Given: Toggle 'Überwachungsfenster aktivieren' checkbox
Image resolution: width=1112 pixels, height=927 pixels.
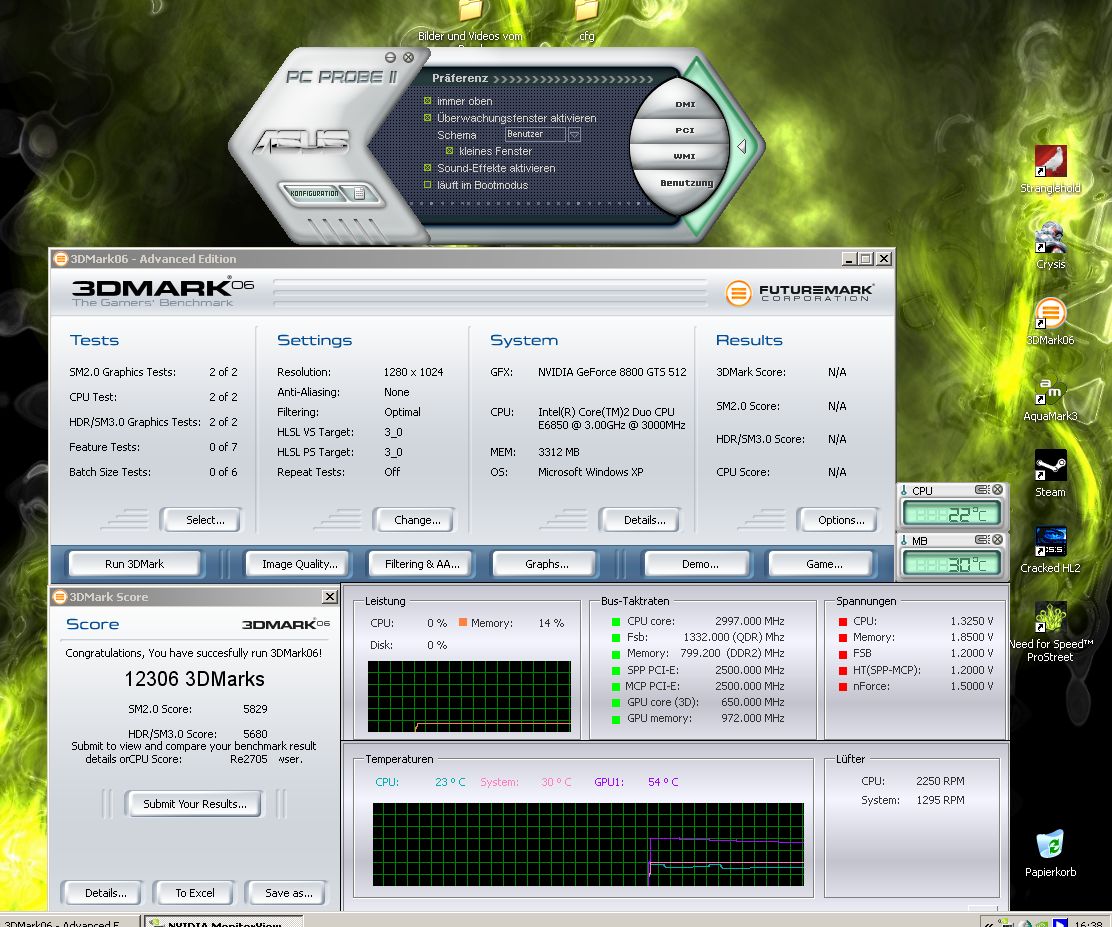Looking at the screenshot, I should coord(428,118).
